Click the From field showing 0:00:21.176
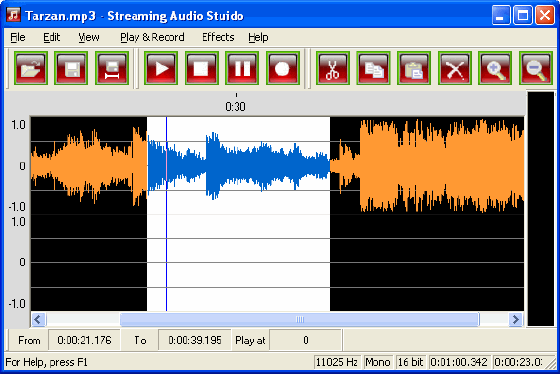 click(84, 340)
